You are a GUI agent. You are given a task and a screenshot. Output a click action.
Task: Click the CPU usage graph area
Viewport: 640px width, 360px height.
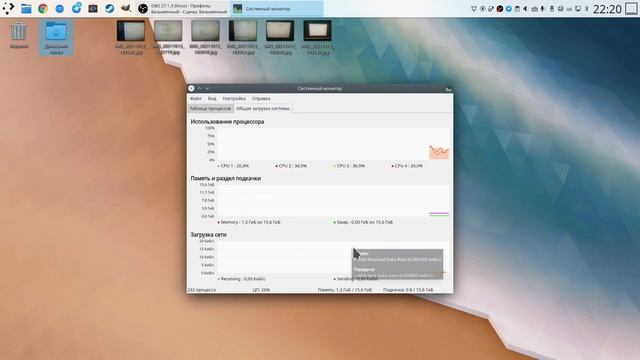(333, 144)
